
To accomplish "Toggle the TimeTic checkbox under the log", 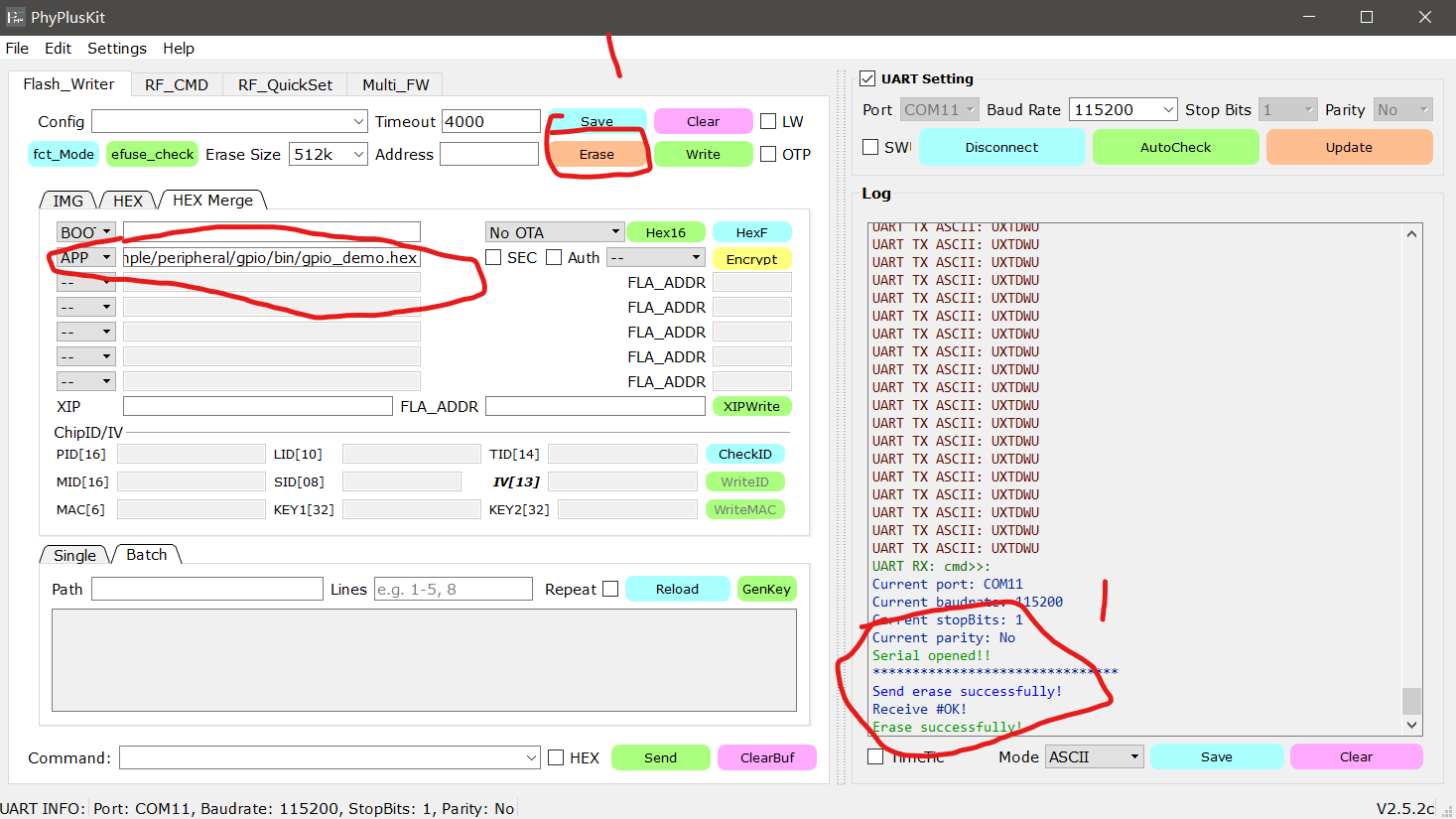I will 875,756.
